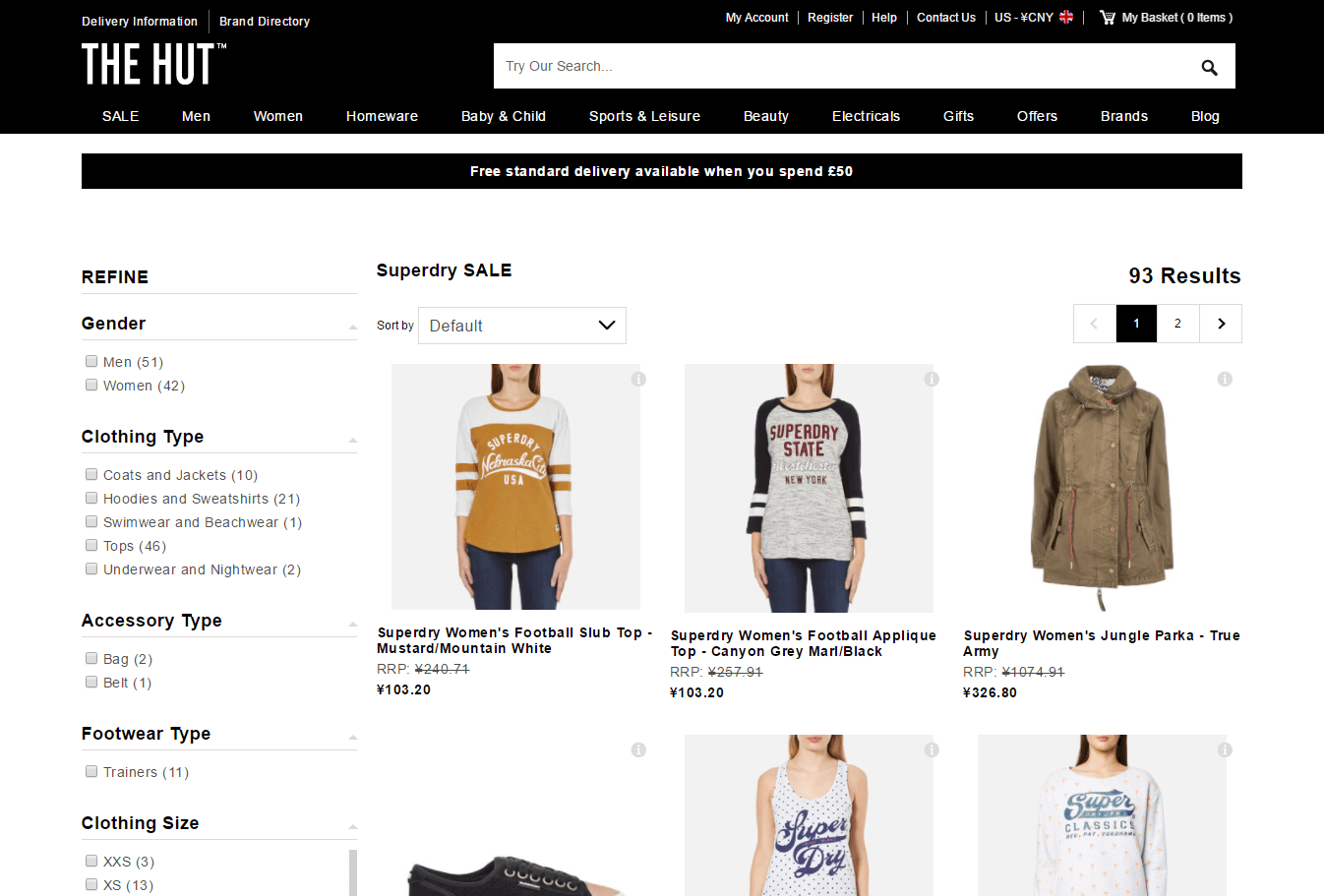Open the Homeware menu
This screenshot has width=1324, height=896.
pos(382,116)
